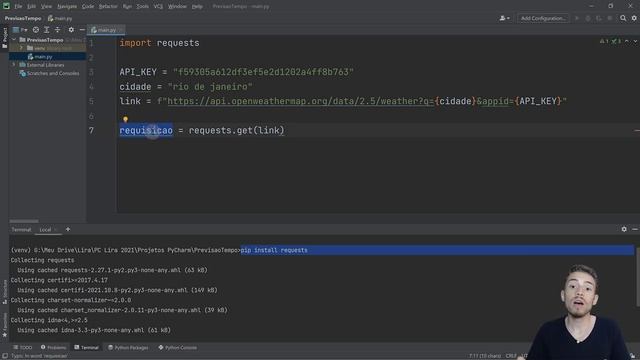Click Expand All icon in Project panel

click(47, 30)
